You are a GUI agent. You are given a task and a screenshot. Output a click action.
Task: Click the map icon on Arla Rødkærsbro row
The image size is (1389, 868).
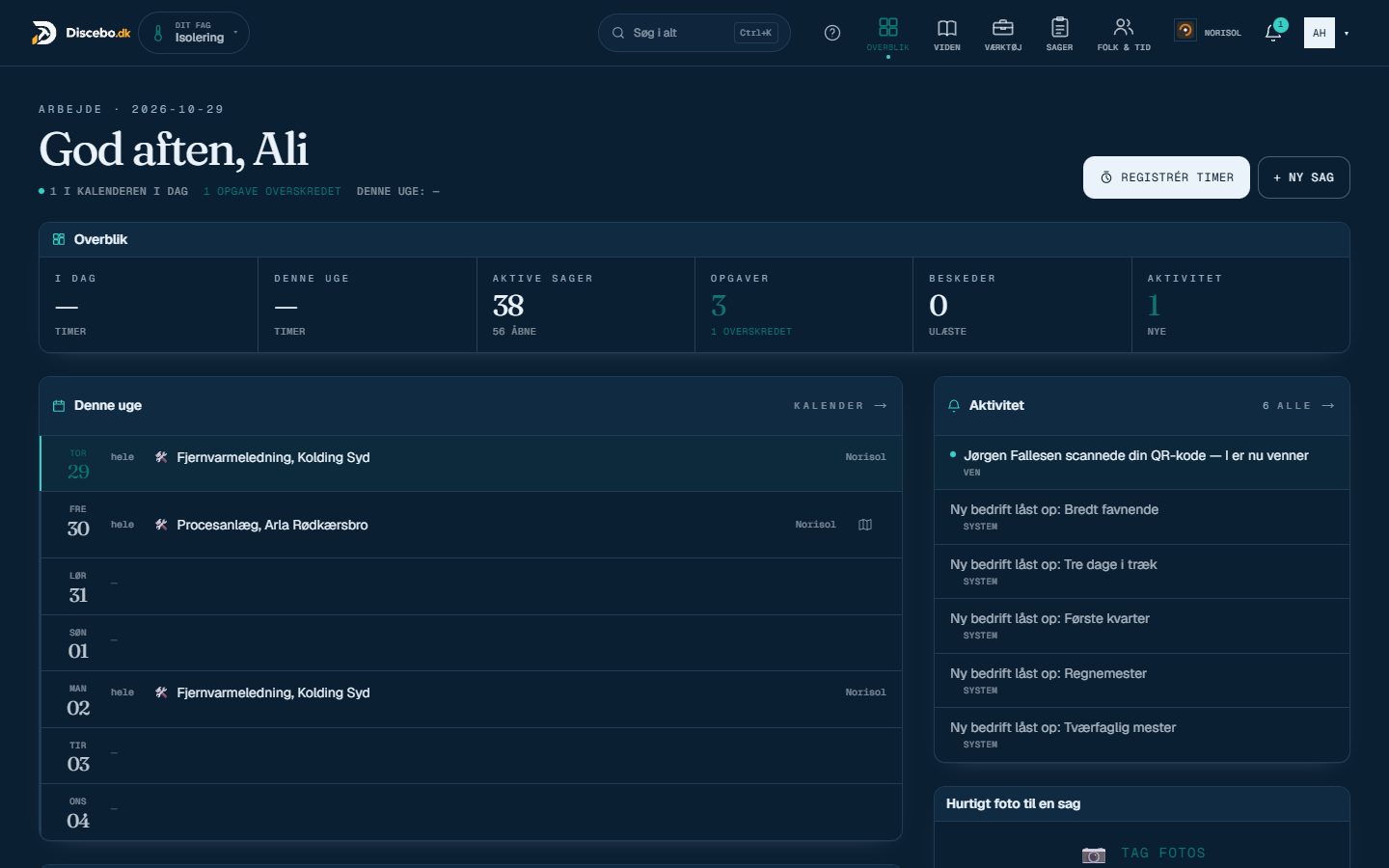865,525
